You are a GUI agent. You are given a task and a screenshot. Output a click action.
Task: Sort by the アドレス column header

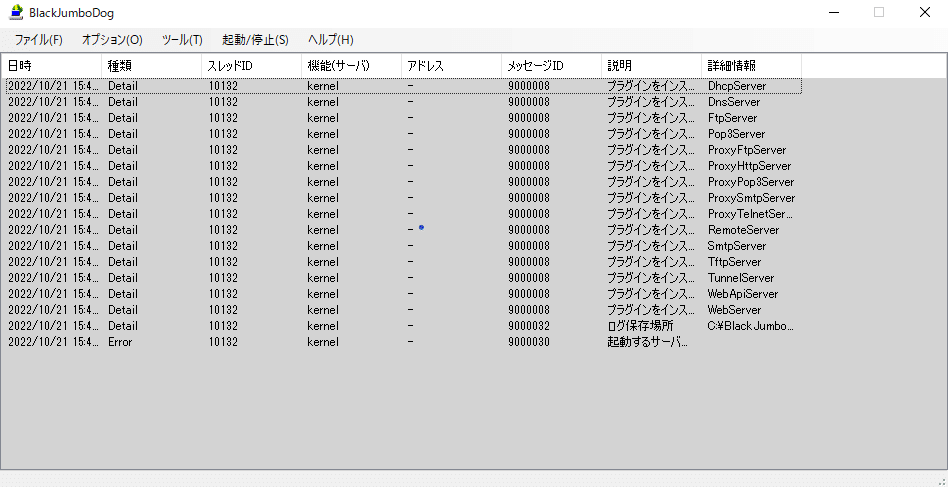[x=452, y=66]
